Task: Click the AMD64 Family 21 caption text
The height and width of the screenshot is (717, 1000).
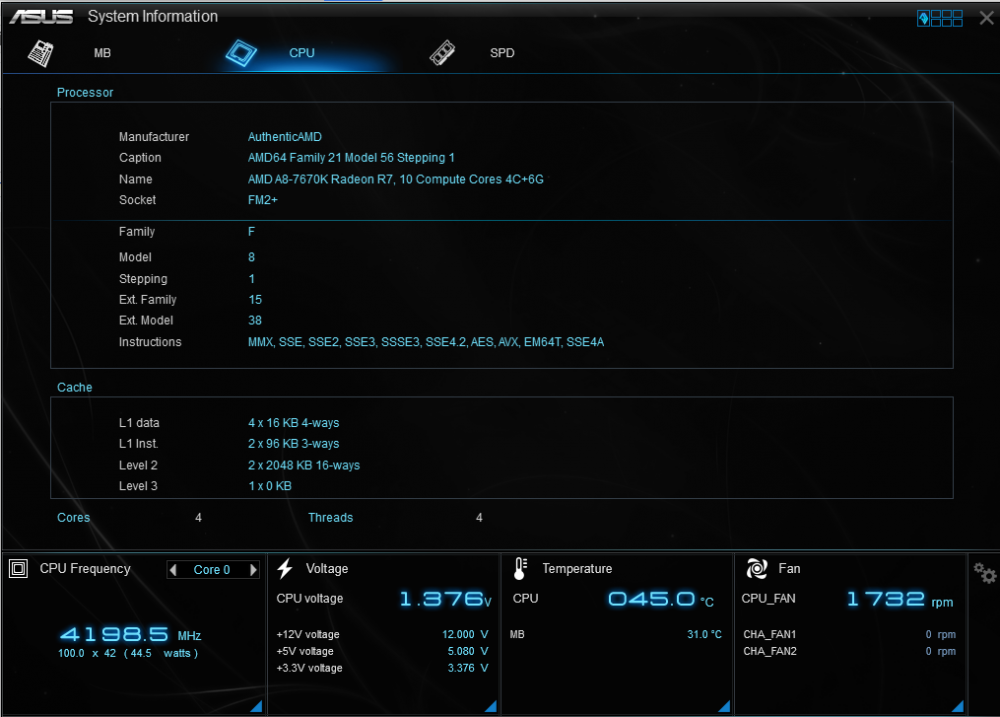Action: [x=351, y=158]
